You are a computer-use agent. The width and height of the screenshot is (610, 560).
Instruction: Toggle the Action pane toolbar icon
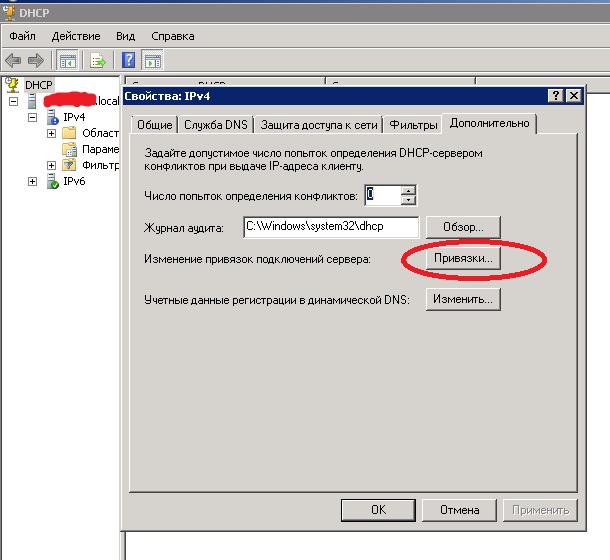(152, 60)
